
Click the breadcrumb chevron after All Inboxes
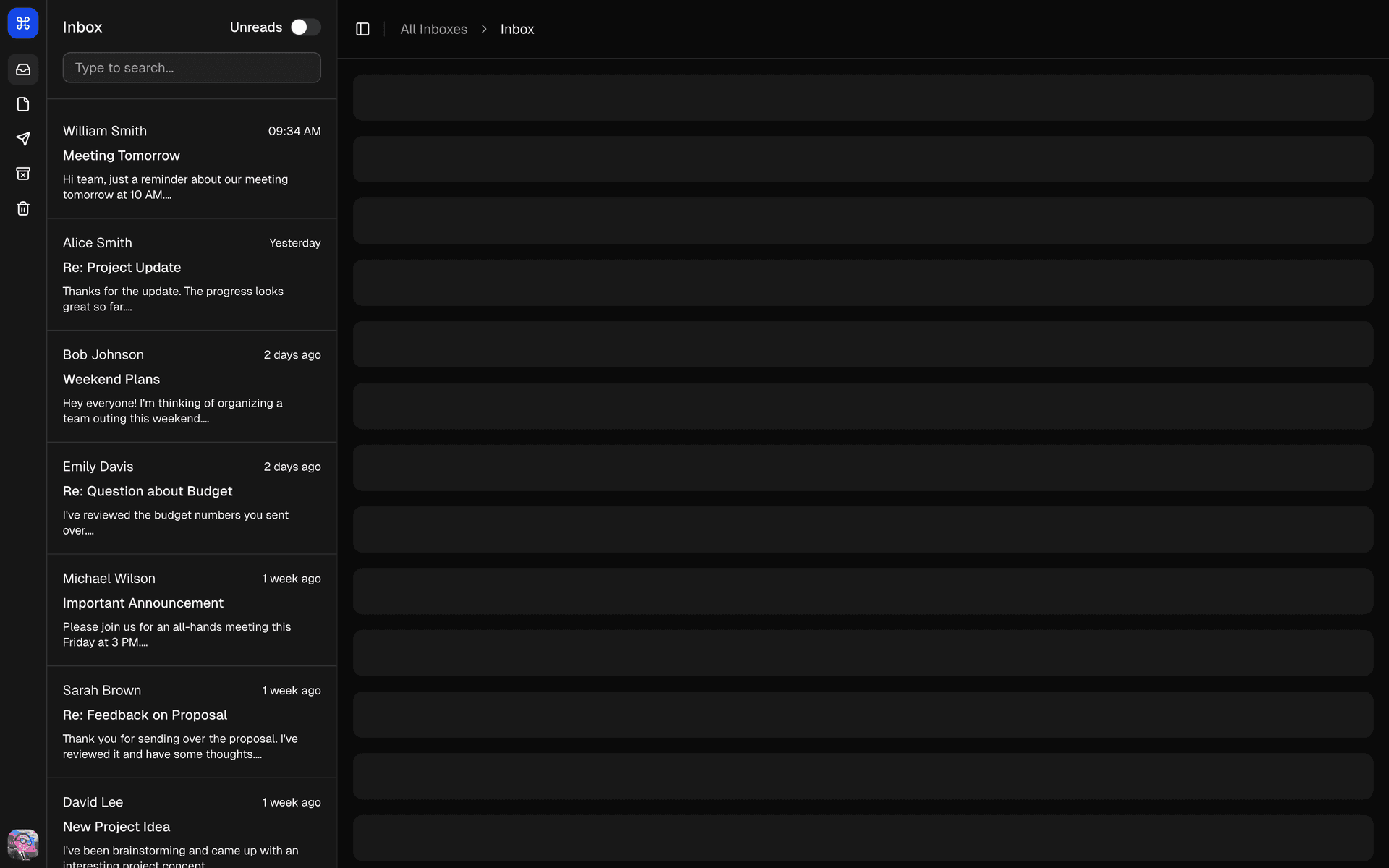pyautogui.click(x=483, y=29)
